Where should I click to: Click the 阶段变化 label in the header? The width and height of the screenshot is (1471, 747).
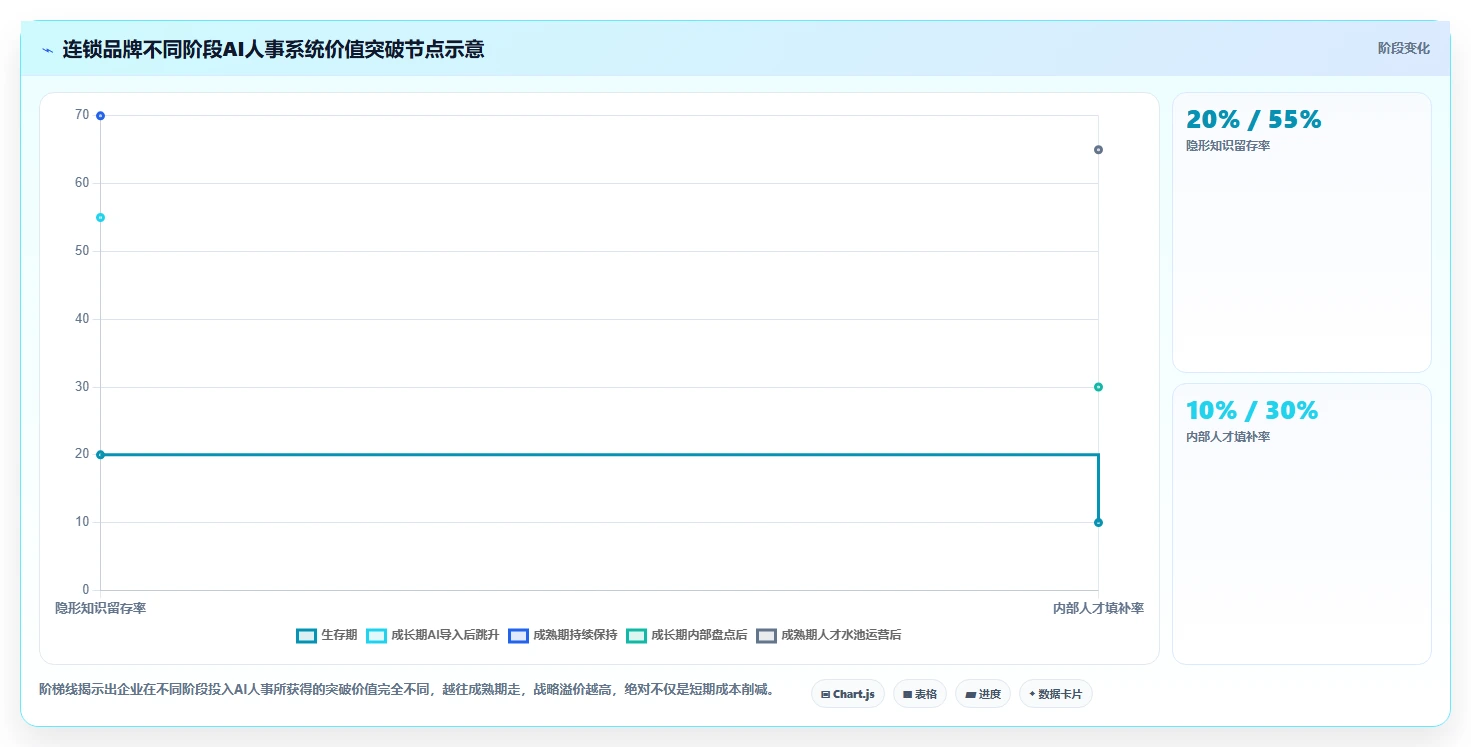coord(1403,48)
